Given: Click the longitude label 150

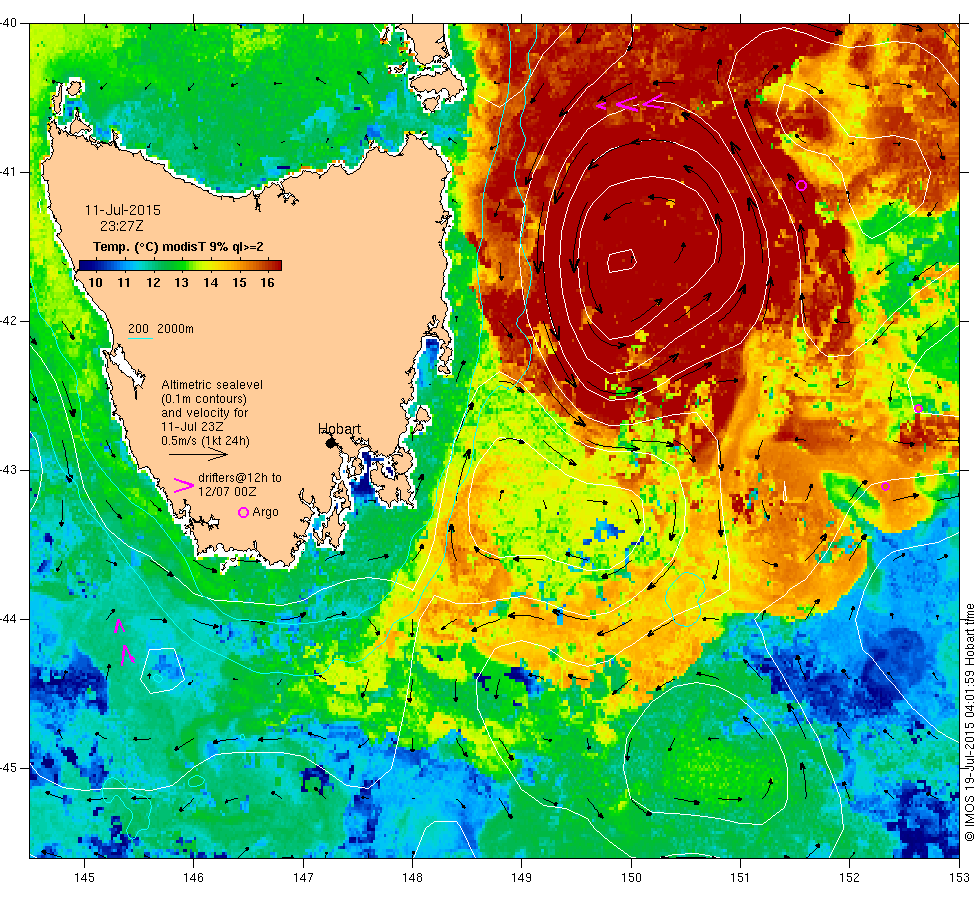Looking at the screenshot, I should [x=631, y=878].
